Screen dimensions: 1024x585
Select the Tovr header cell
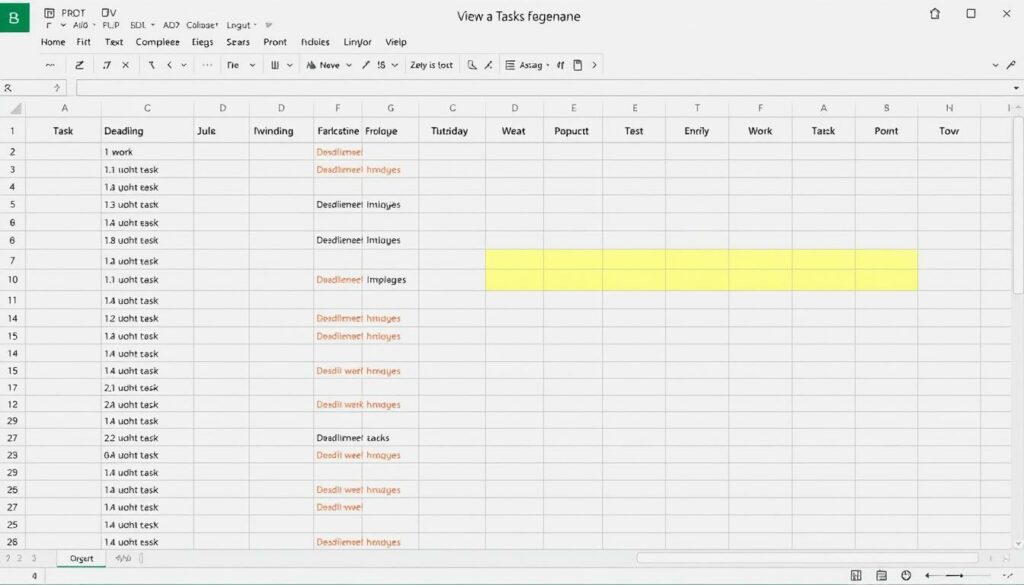coord(949,131)
